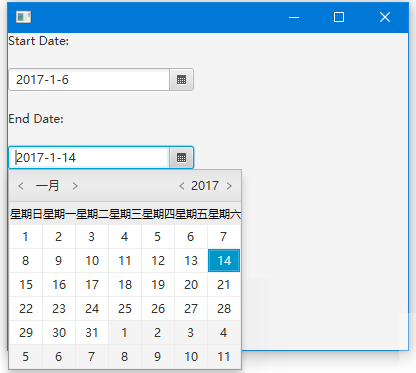Open the Start Date calendar picker icon
The image size is (416, 373).
181,80
